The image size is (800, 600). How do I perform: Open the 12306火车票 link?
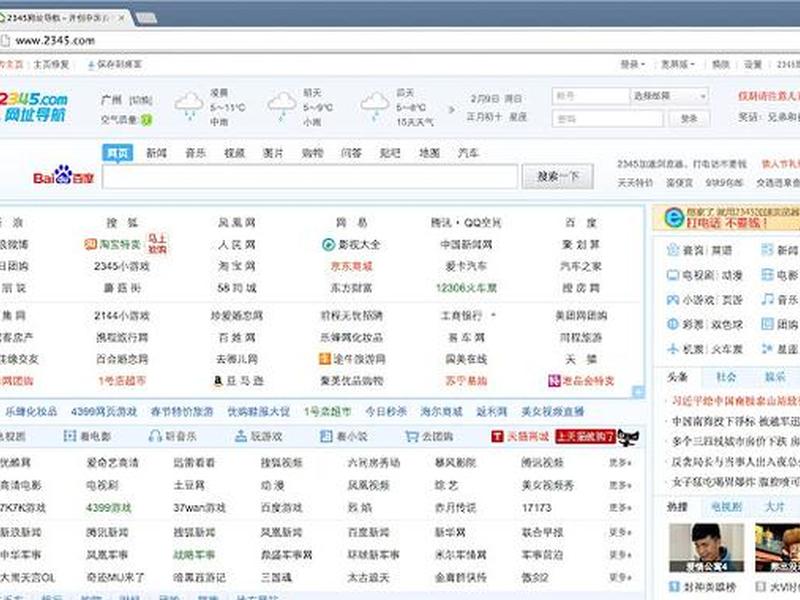click(466, 288)
